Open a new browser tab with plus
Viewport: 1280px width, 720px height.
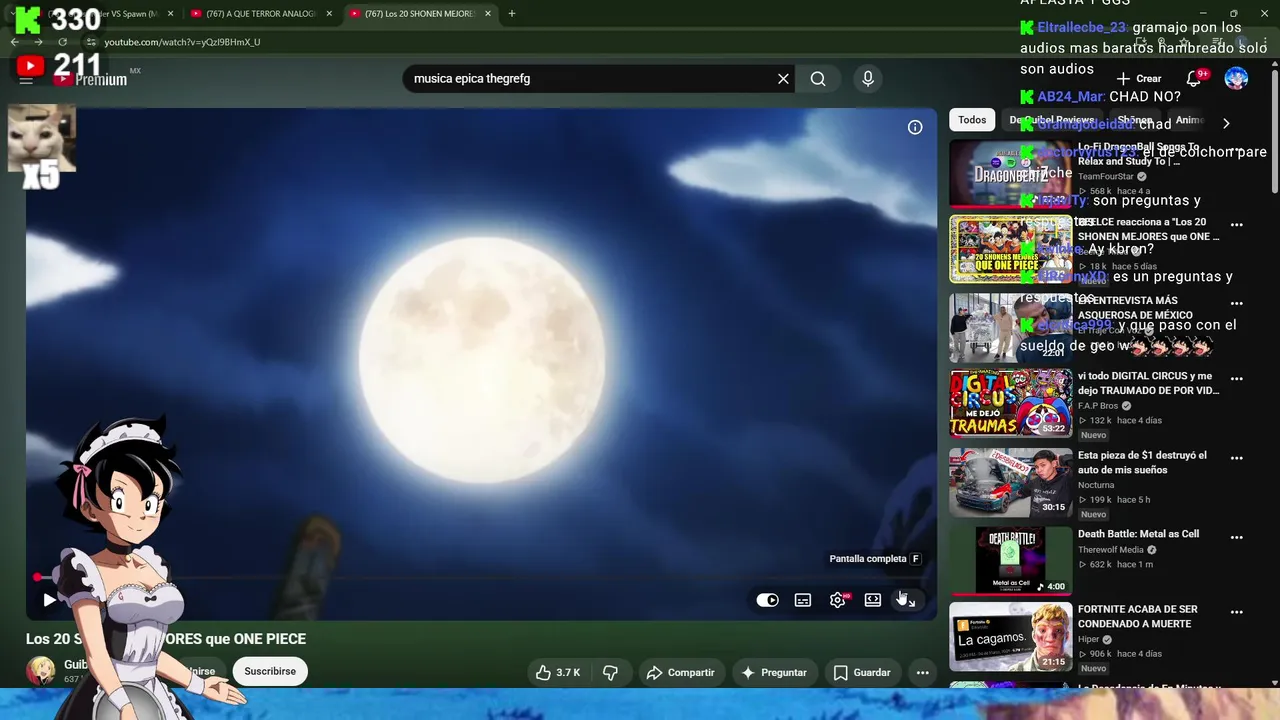512,14
